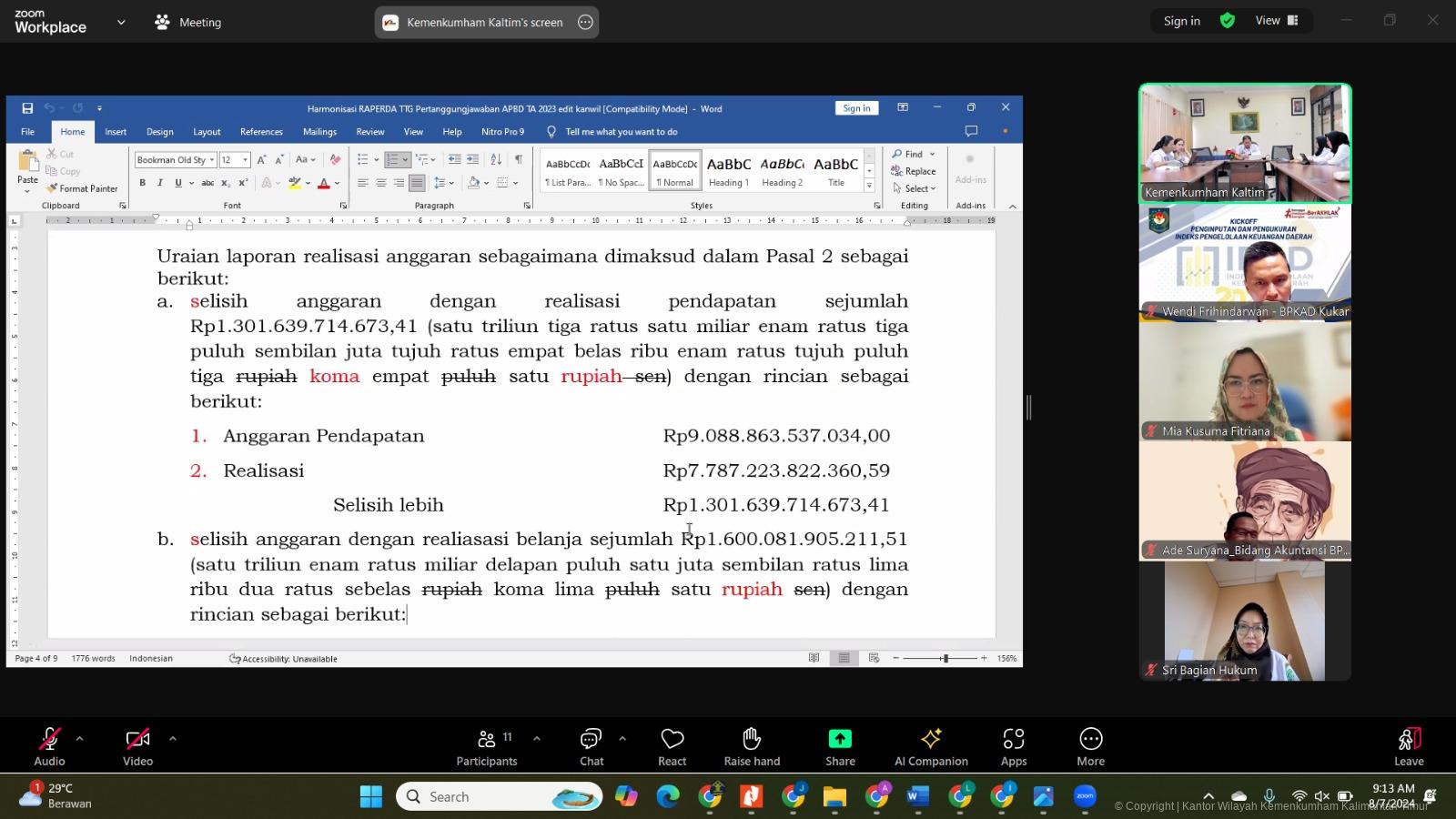1456x819 pixels.
Task: Click the Save icon in Word's quick access toolbar
Action: (27, 108)
